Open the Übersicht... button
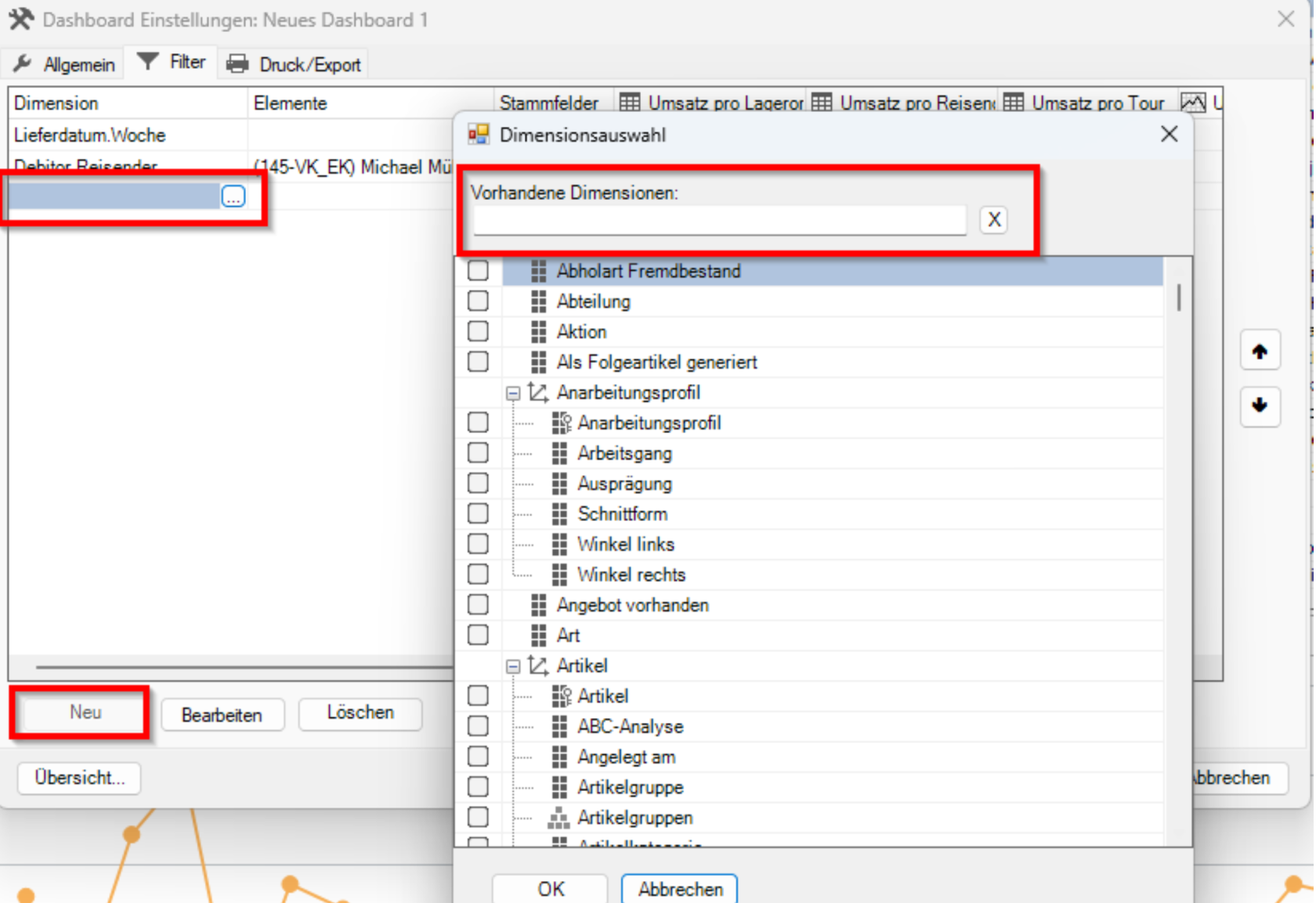This screenshot has width=1316, height=903. pos(79,778)
